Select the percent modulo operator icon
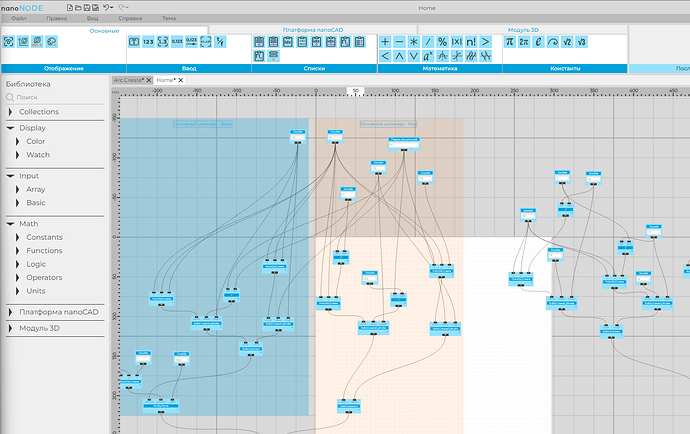The width and height of the screenshot is (690, 434). click(x=442, y=42)
